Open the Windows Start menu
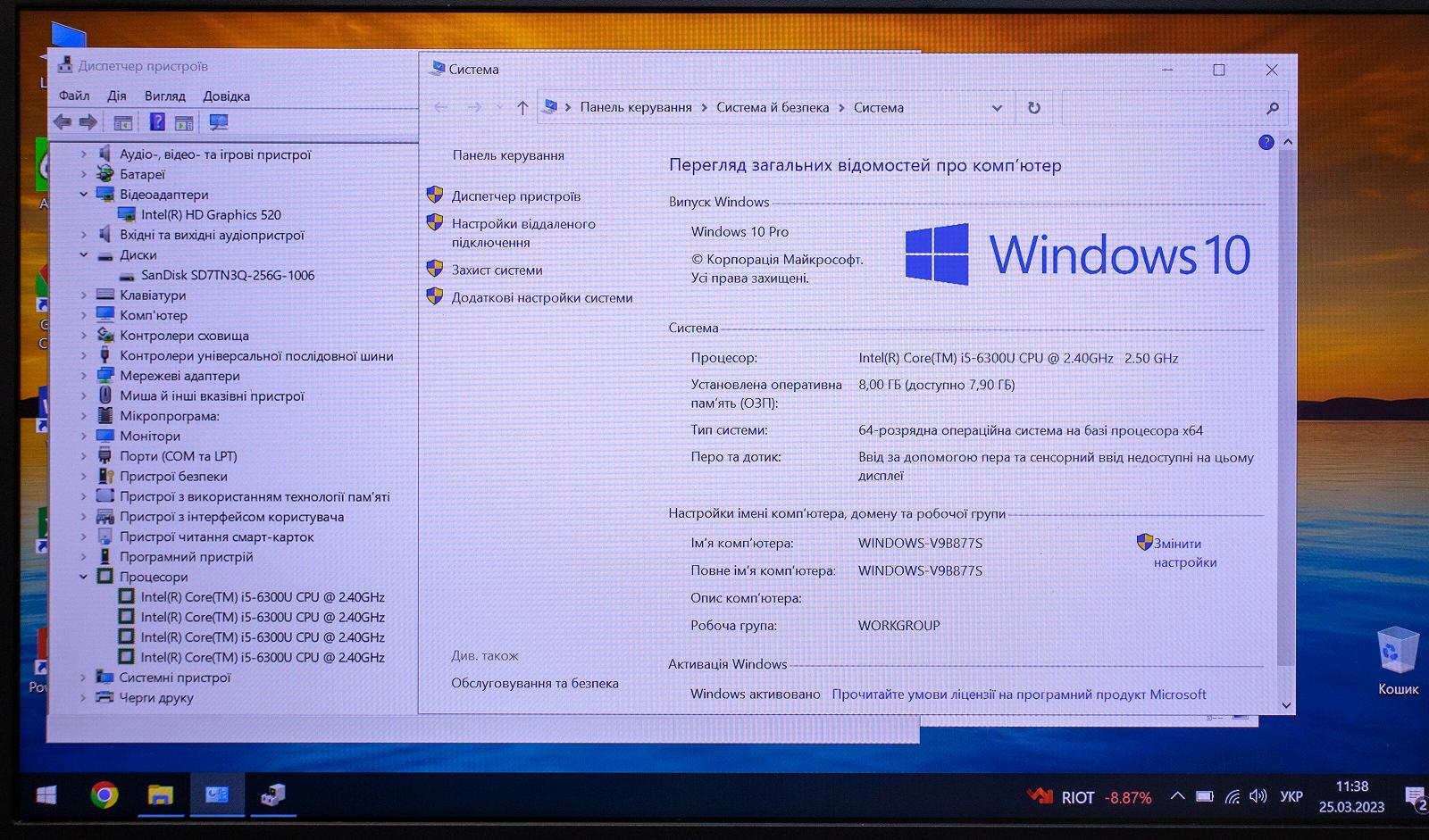Screen dimensions: 1429x840 pyautogui.click(x=46, y=794)
